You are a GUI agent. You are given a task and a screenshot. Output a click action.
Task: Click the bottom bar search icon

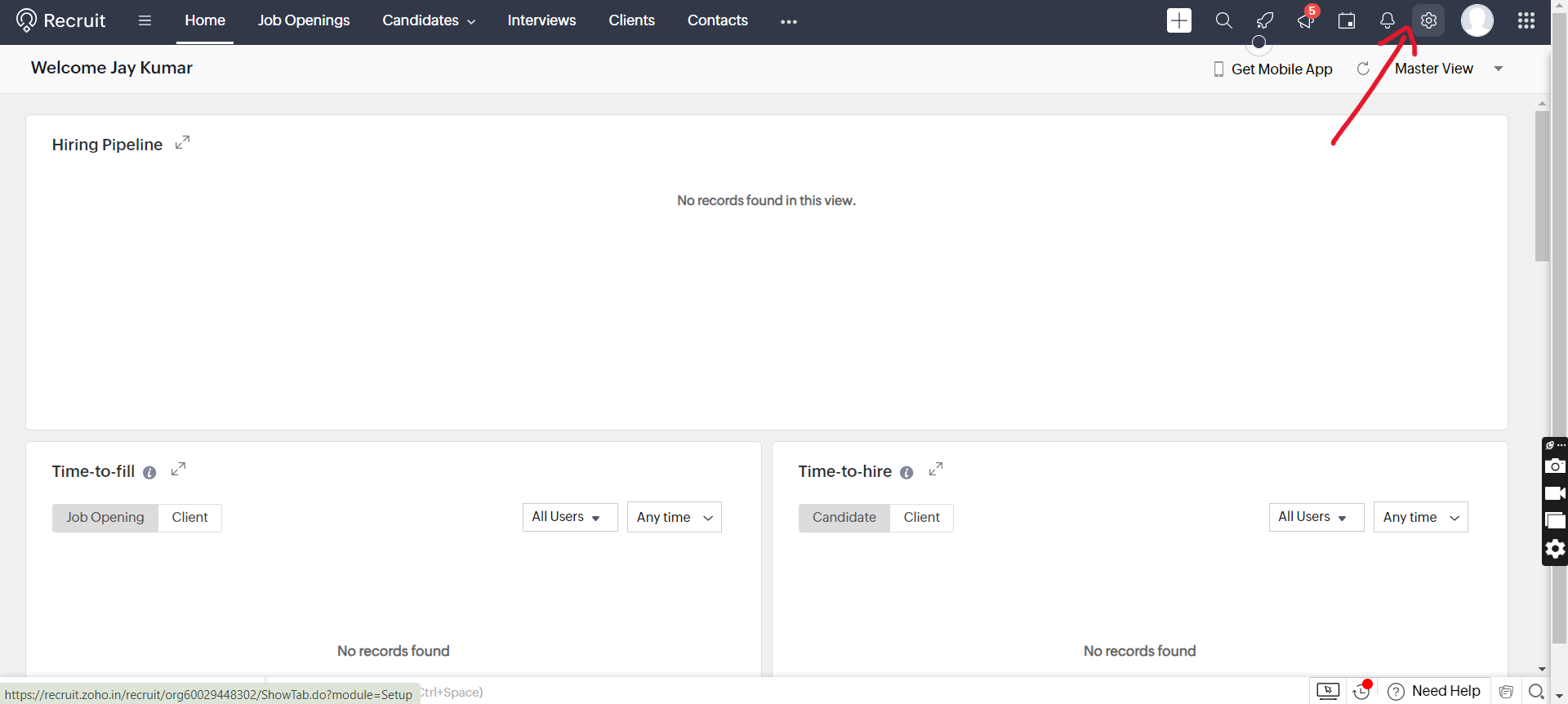pyautogui.click(x=1536, y=692)
